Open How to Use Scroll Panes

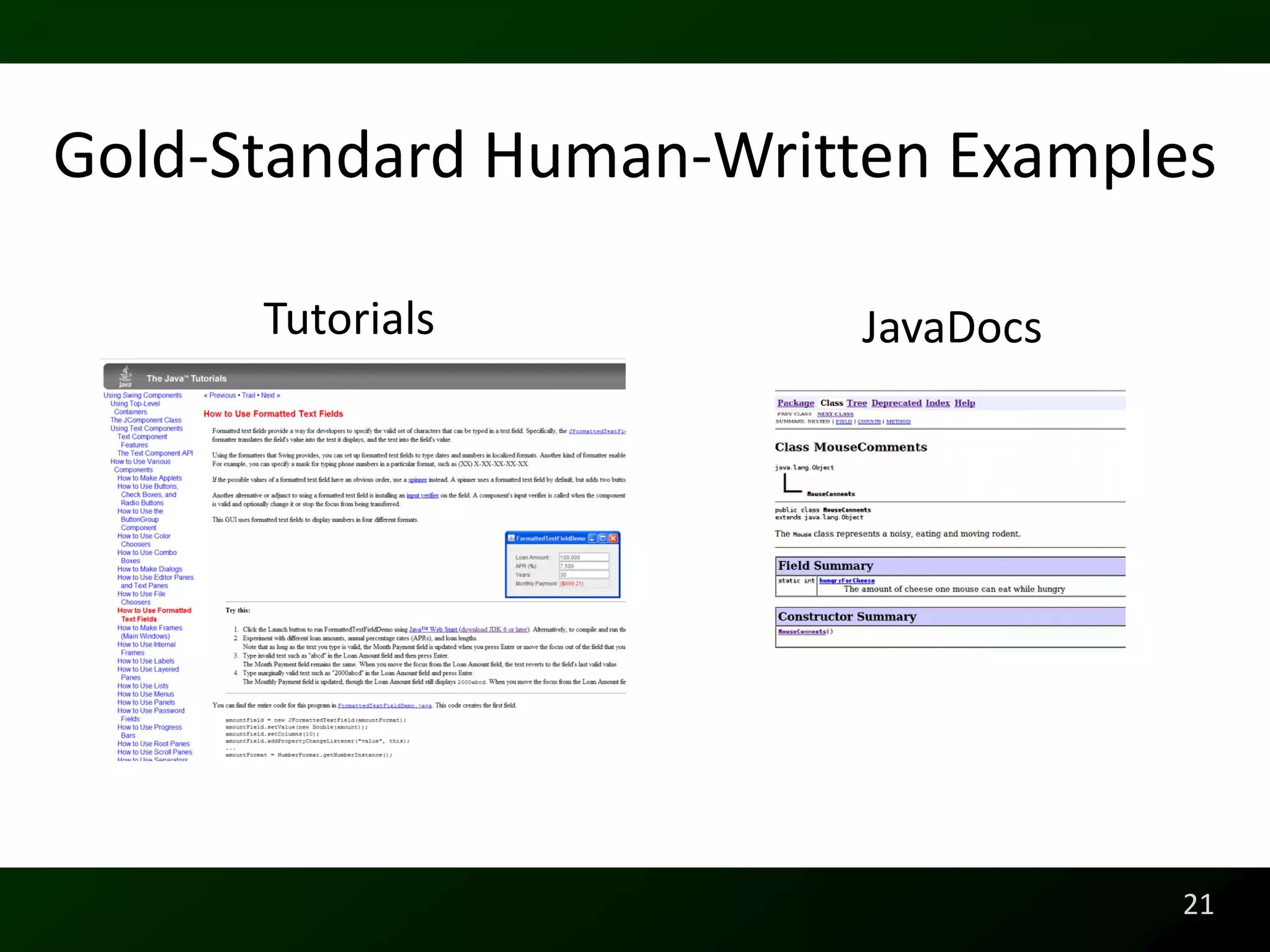[x=154, y=752]
